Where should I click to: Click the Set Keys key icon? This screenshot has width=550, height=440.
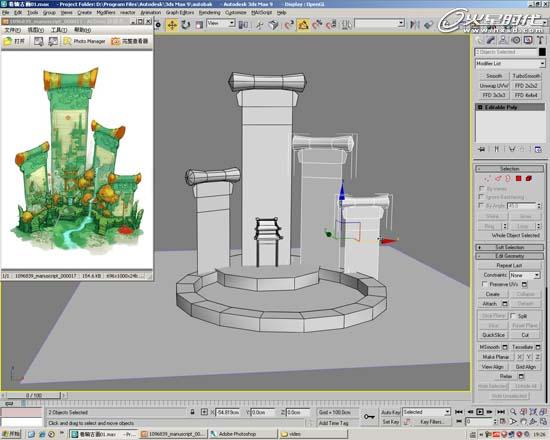click(369, 416)
